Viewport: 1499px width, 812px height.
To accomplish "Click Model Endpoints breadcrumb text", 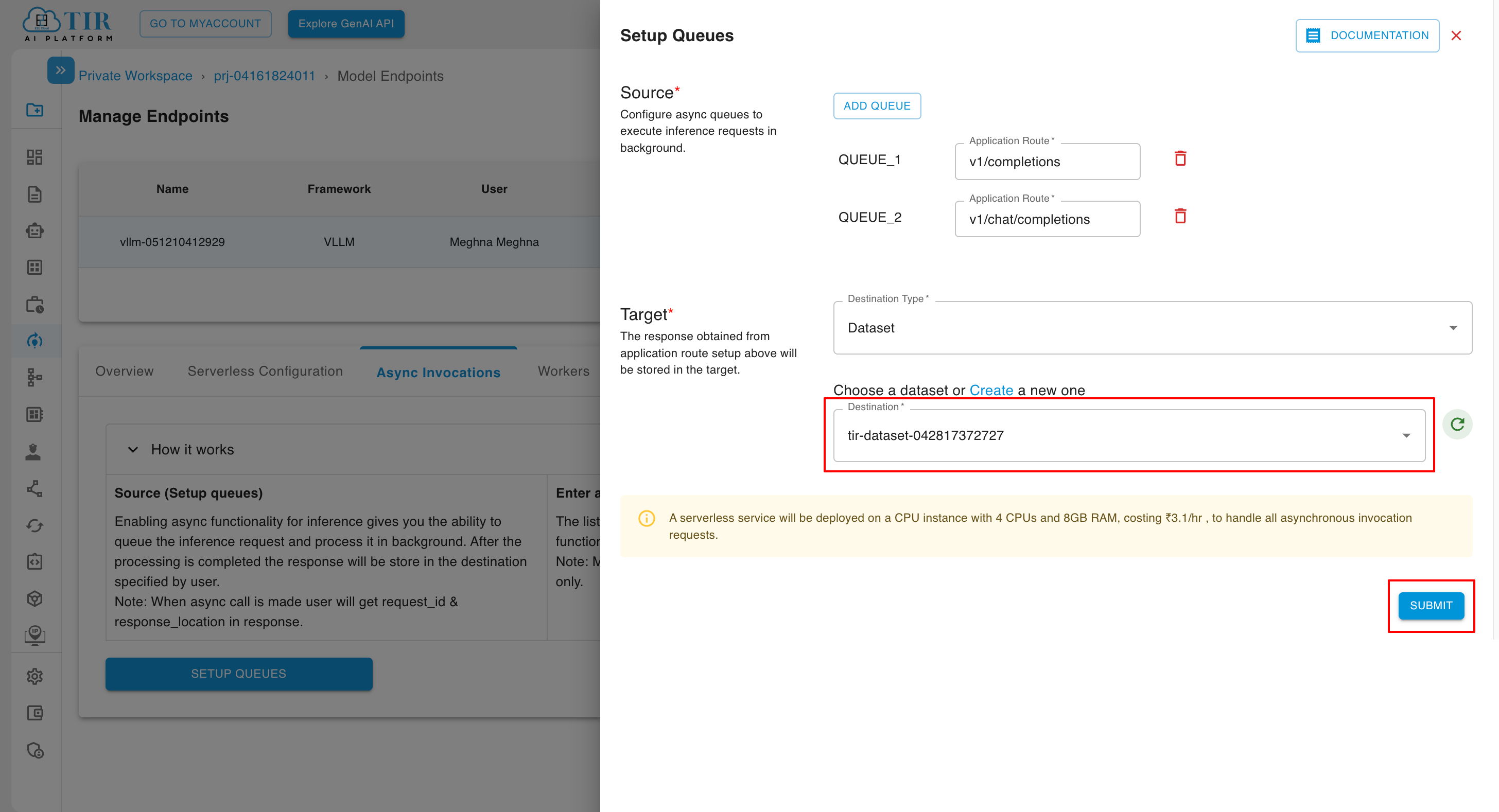I will (x=391, y=76).
